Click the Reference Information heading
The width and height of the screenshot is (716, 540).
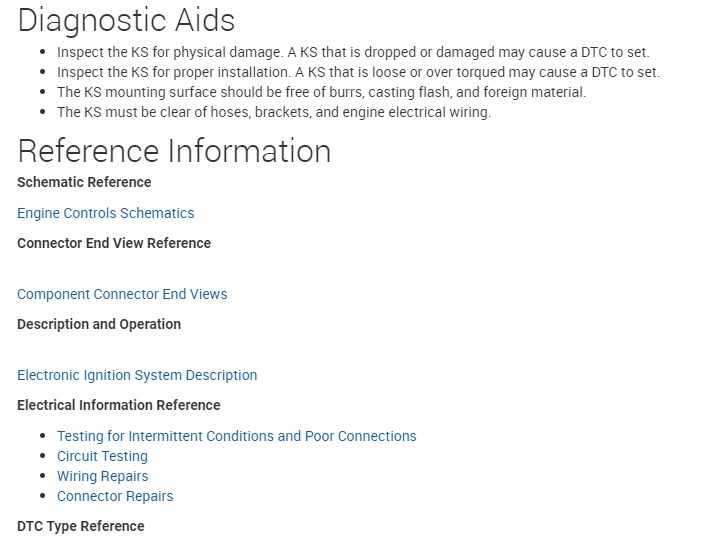(x=174, y=151)
